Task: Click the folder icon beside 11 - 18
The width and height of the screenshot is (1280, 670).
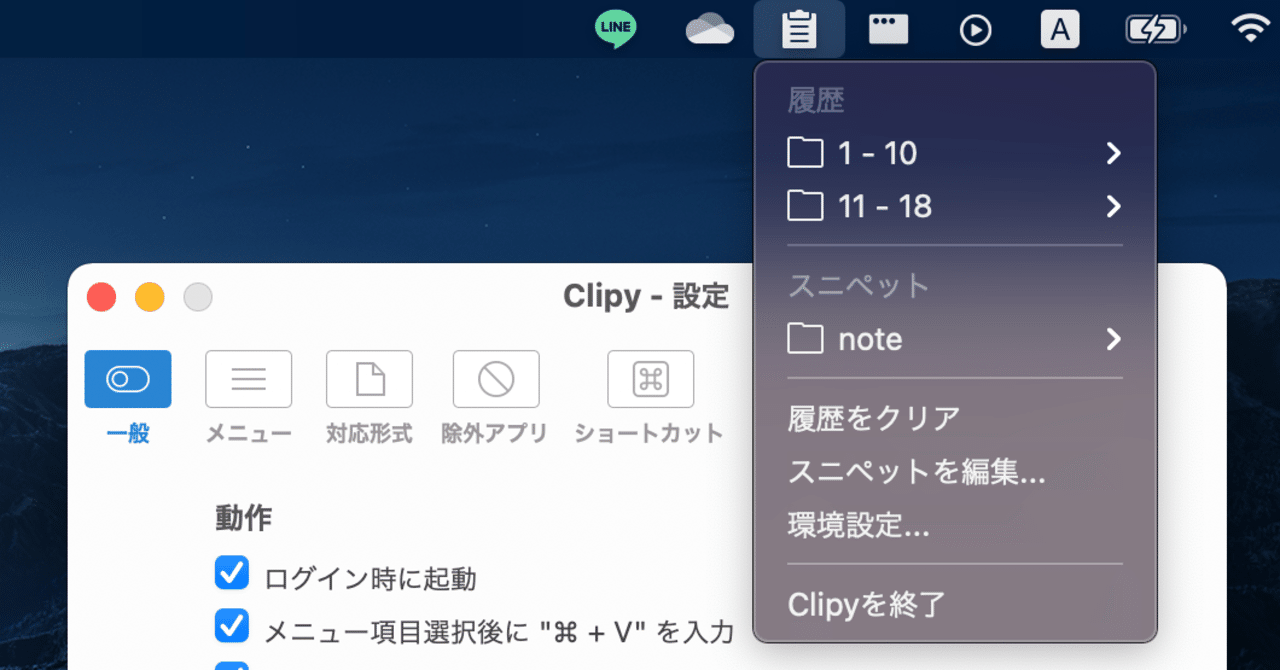Action: pos(805,206)
